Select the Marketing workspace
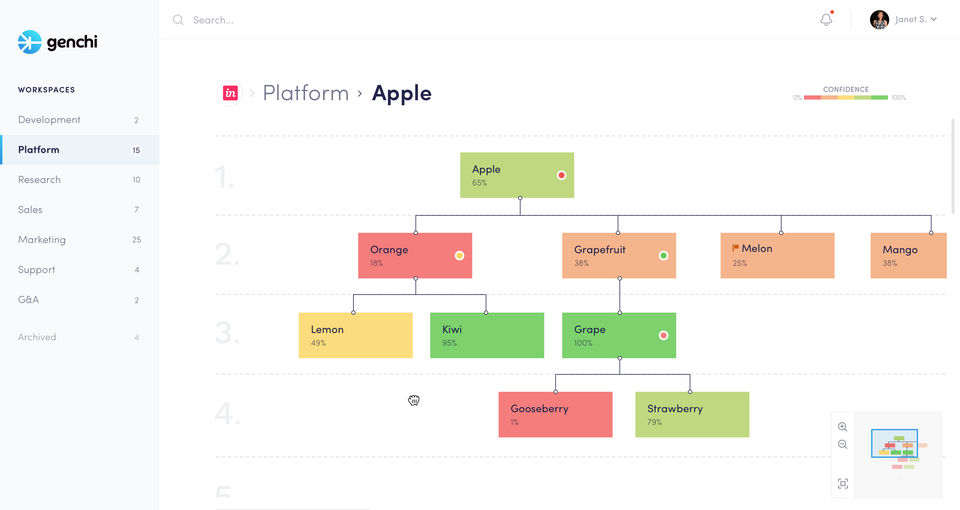Image resolution: width=960 pixels, height=510 pixels. [x=42, y=240]
